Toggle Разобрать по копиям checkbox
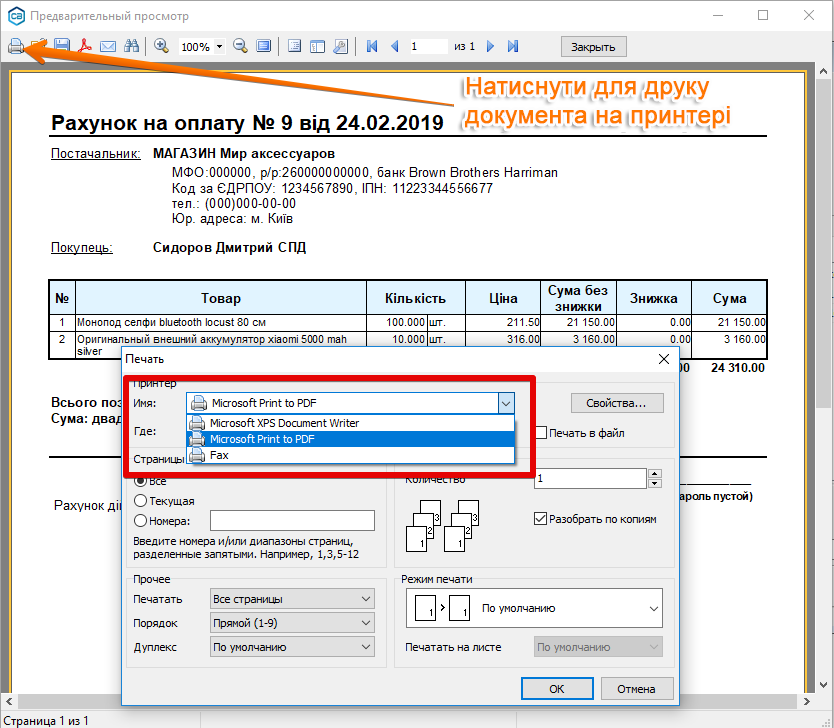 coord(540,518)
